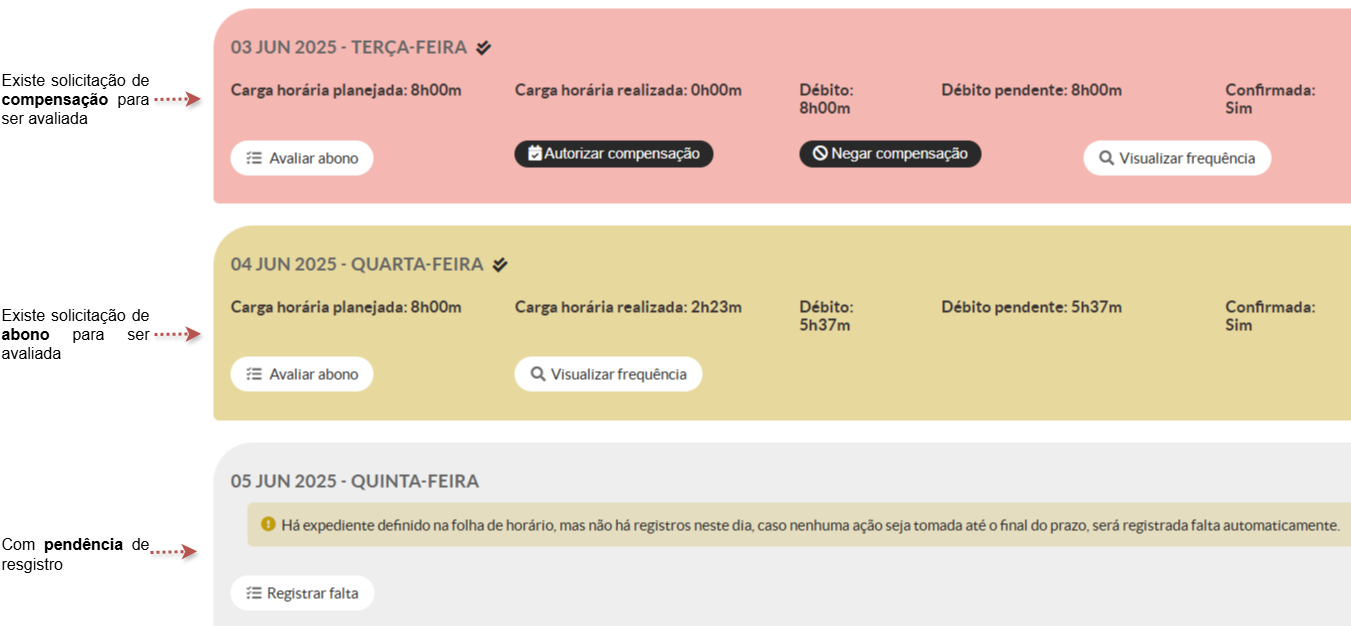Click Confirmada: Sim on the Terça-feira card
Screen dimensions: 1351x626
1269,99
